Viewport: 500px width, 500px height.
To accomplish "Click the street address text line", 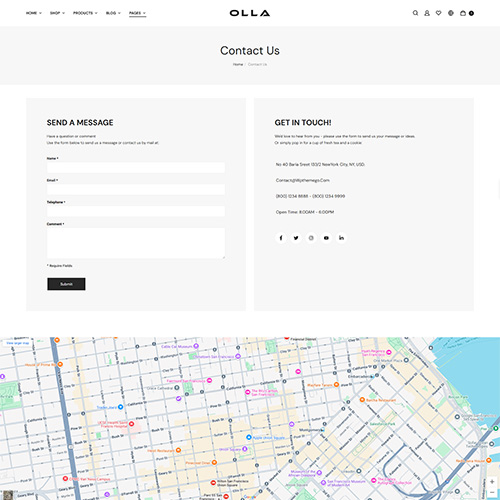I will [320, 164].
